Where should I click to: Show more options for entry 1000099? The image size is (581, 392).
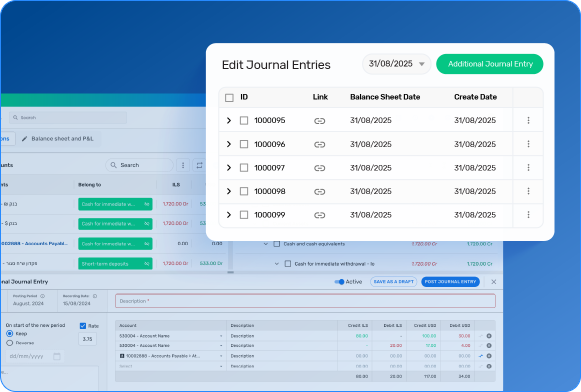point(528,215)
